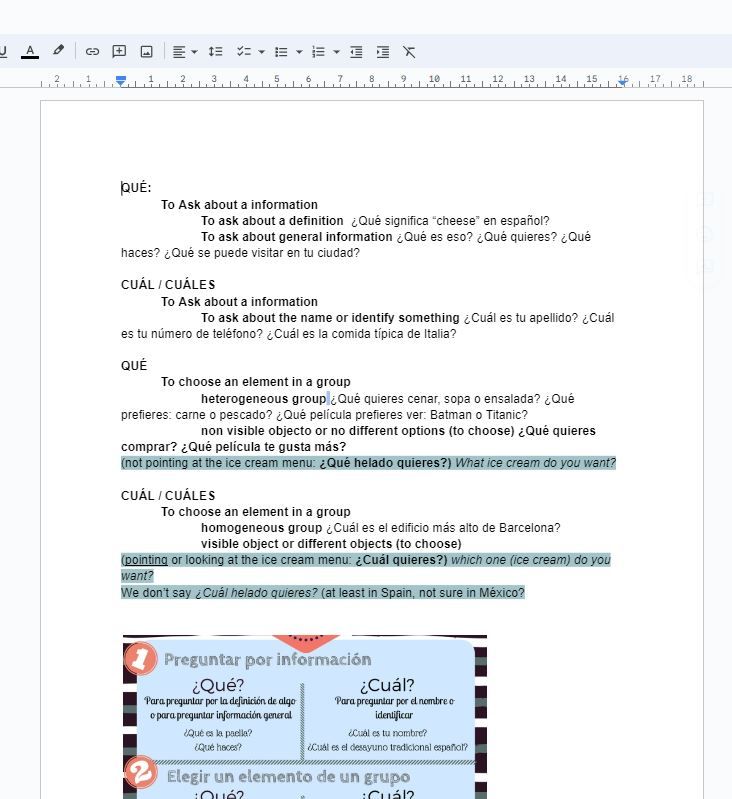Add a comment from the toolbar

point(119,51)
